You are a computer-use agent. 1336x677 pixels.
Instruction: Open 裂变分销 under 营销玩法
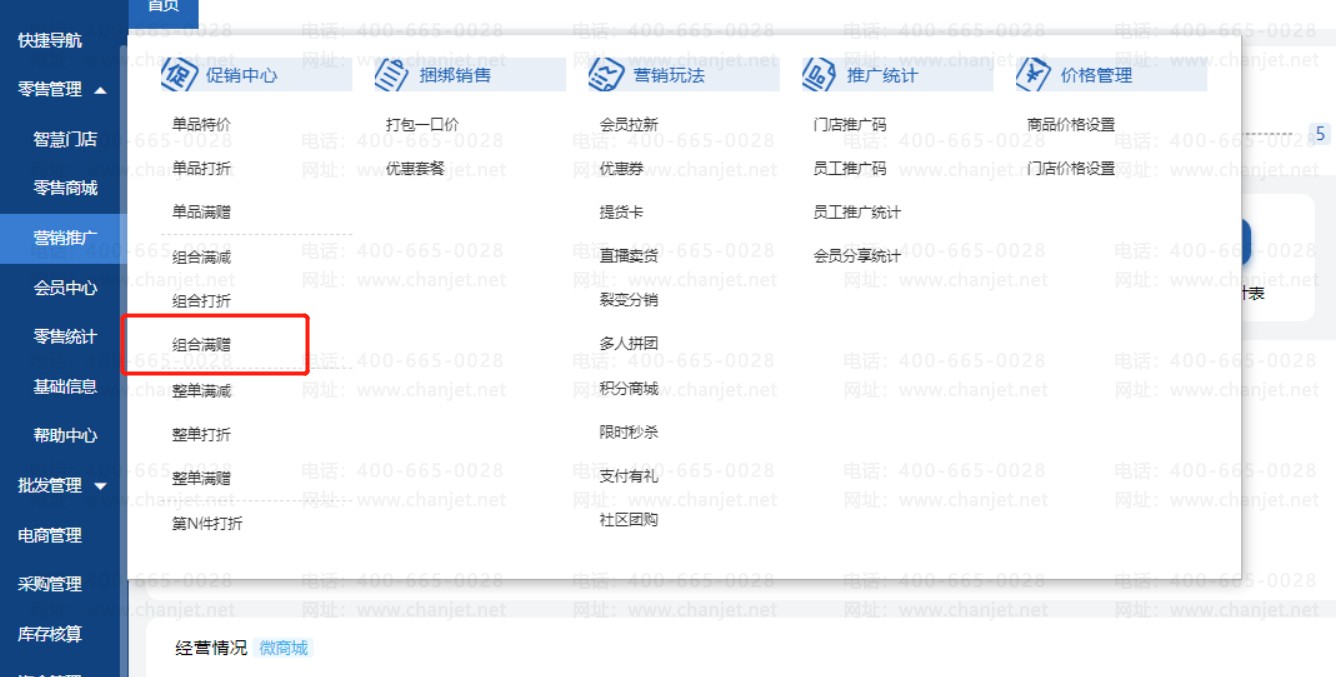point(629,300)
